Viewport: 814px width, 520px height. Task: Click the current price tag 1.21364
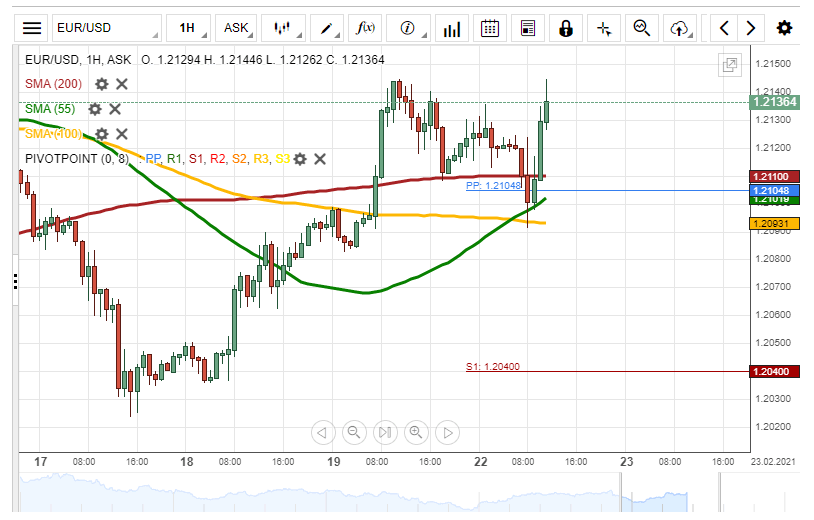click(x=775, y=102)
